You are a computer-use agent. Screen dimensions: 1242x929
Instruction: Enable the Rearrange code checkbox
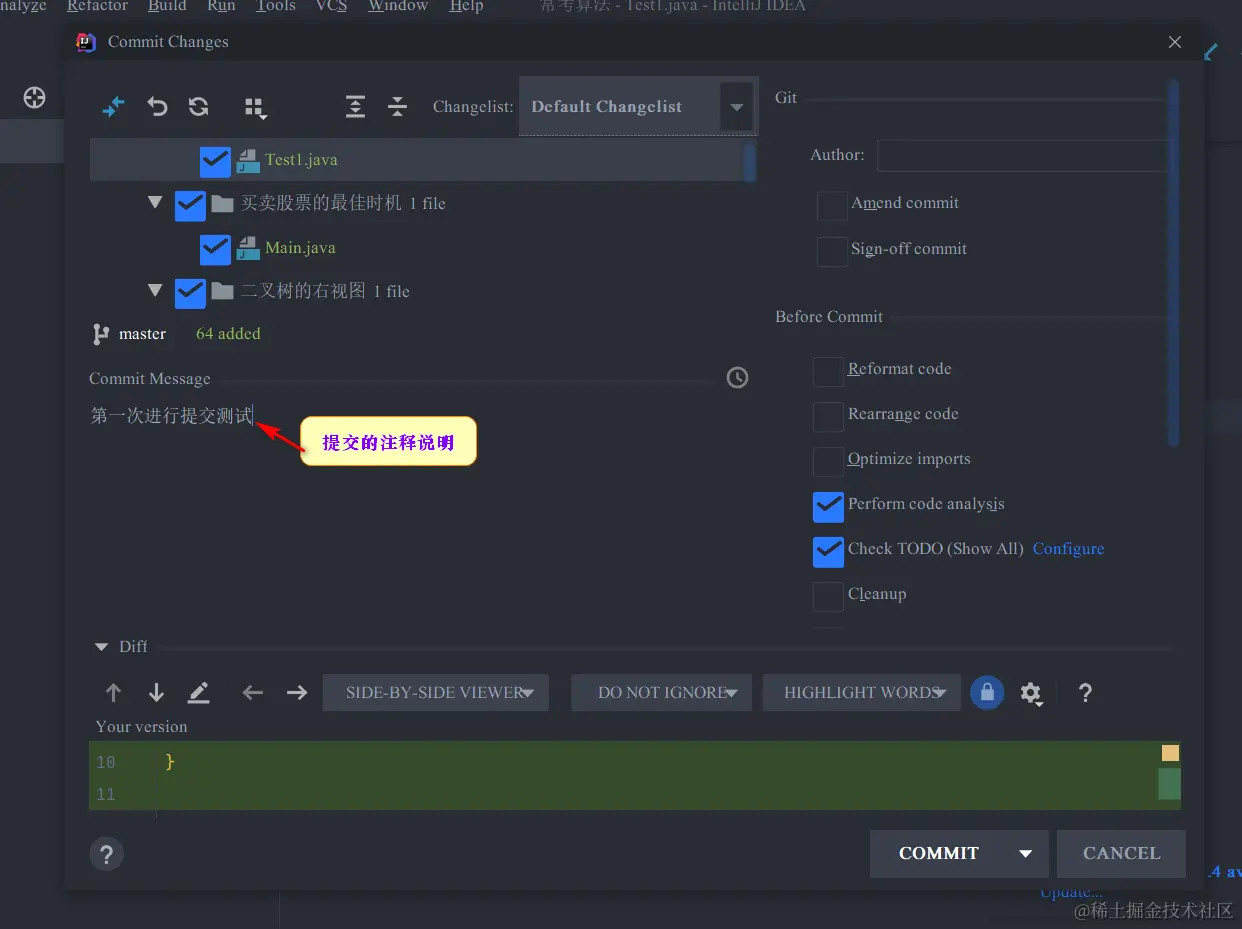pyautogui.click(x=828, y=415)
